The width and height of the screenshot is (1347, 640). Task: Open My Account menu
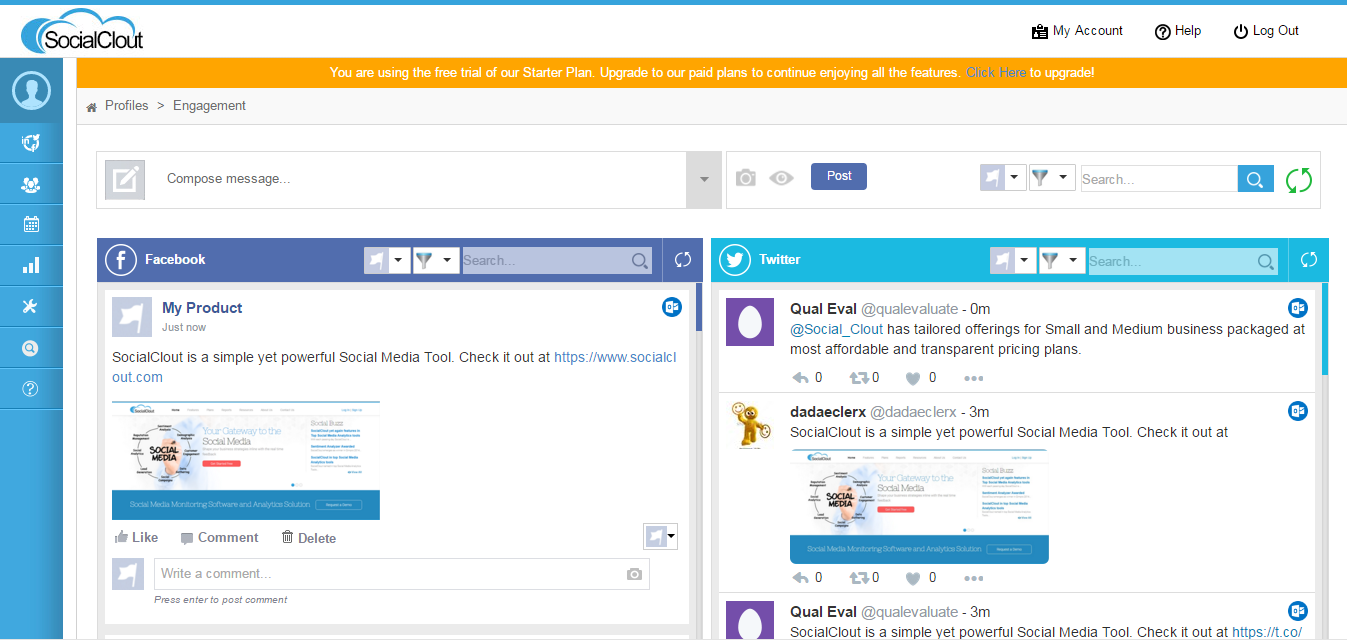[1077, 31]
